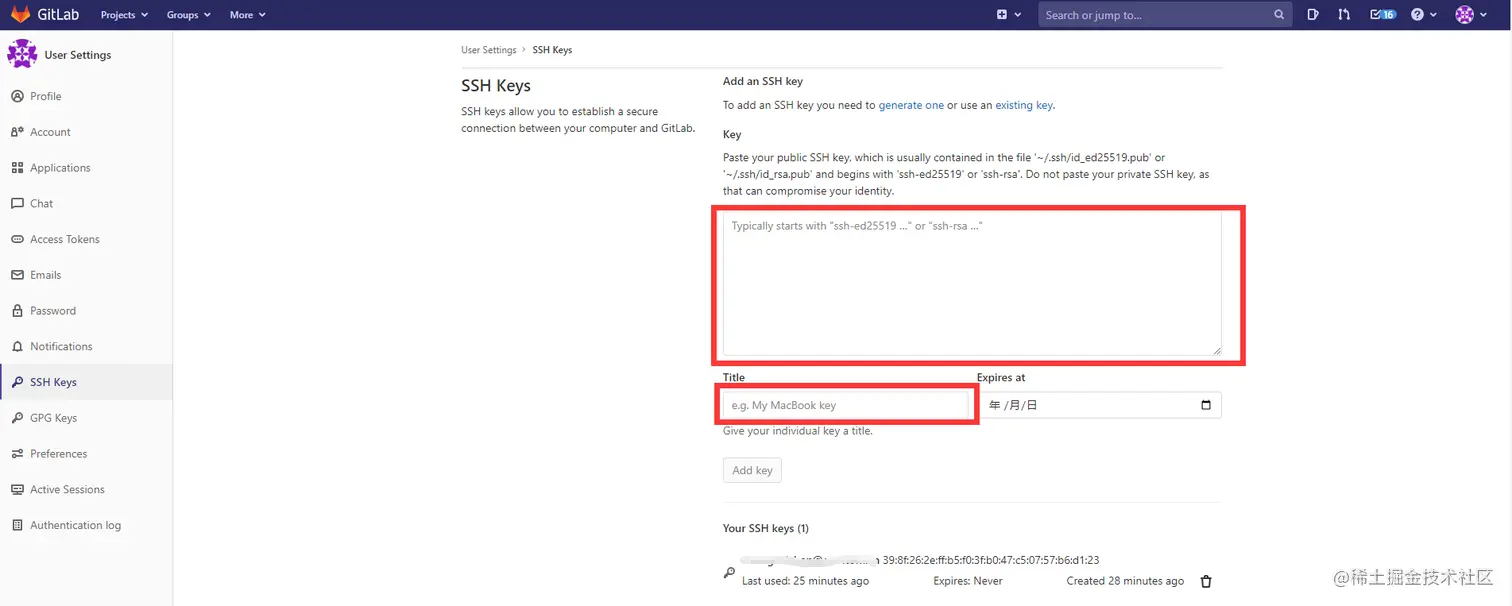The width and height of the screenshot is (1512, 606).
Task: Open the user avatar dropdown menu
Action: (x=1469, y=15)
